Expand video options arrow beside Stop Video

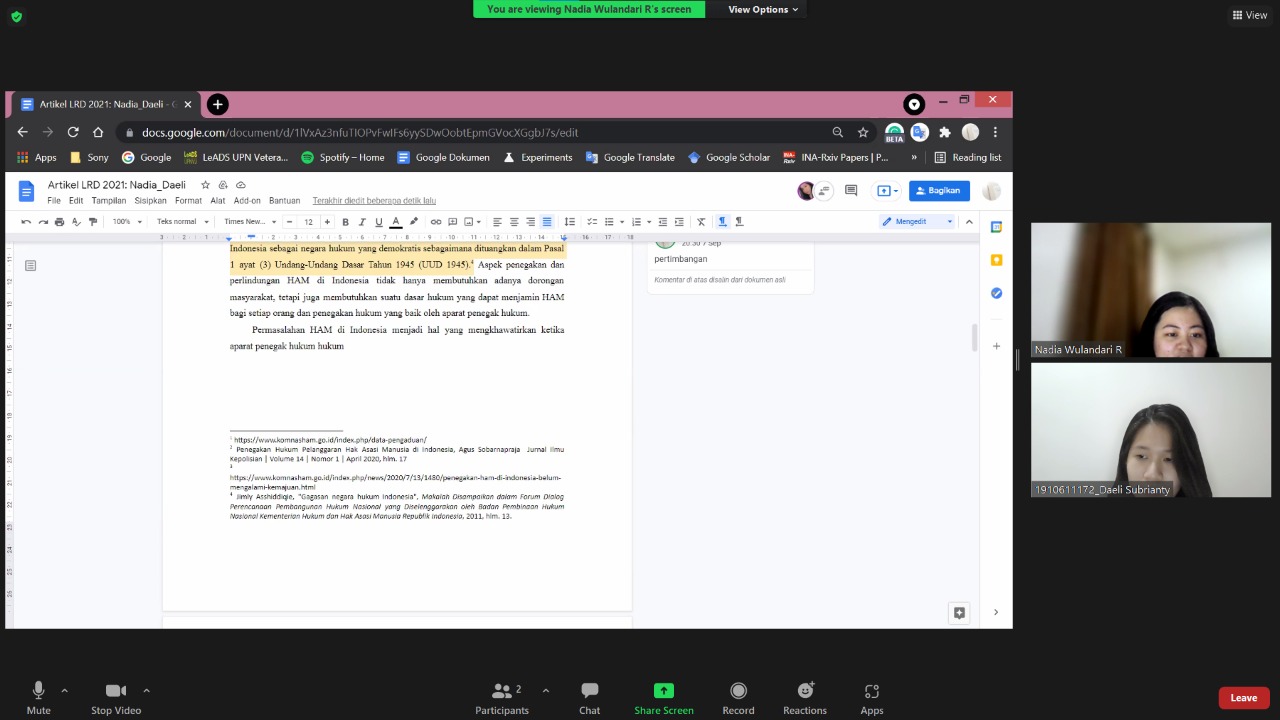coord(146,690)
